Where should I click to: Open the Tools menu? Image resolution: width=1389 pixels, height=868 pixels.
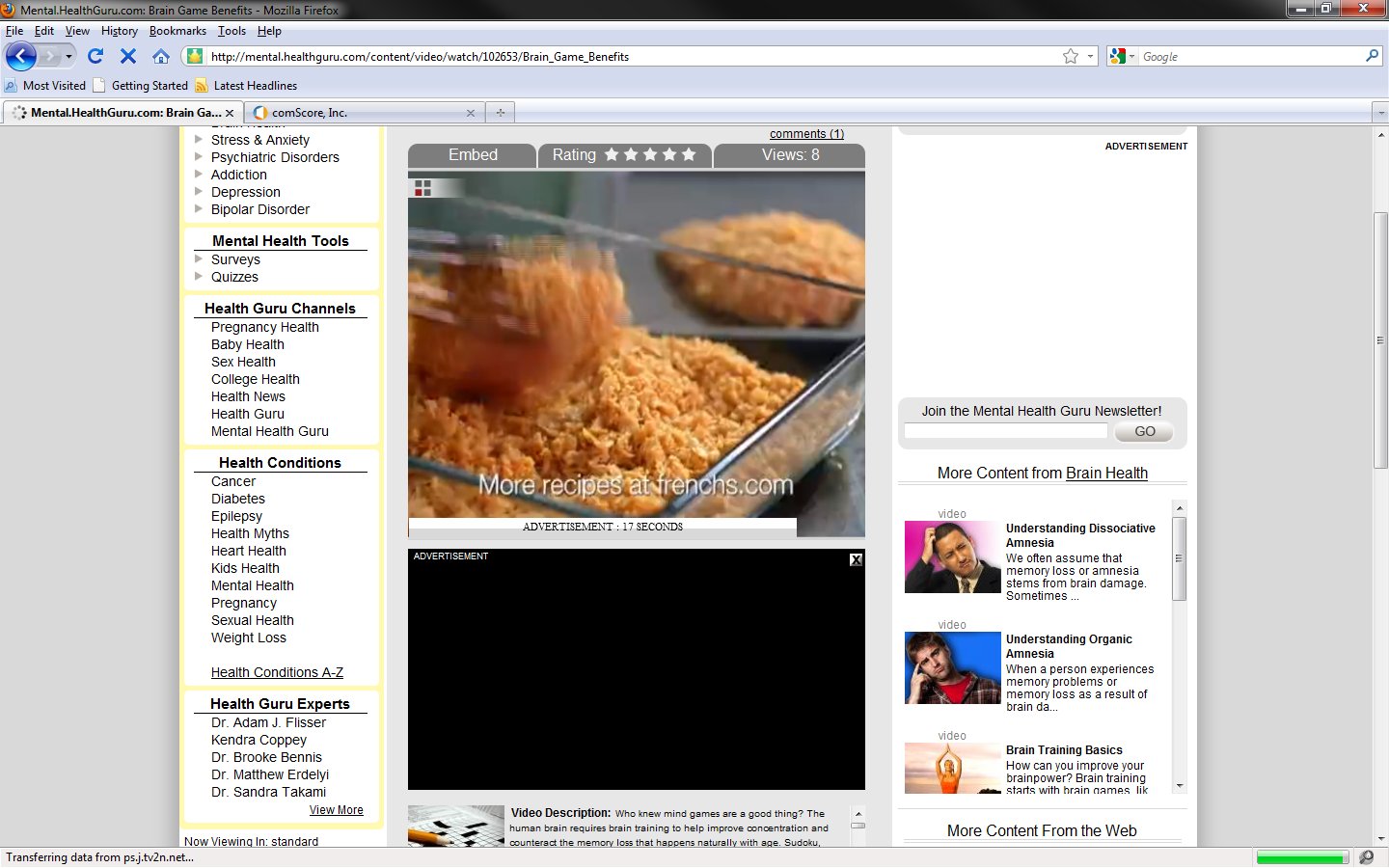click(x=231, y=31)
